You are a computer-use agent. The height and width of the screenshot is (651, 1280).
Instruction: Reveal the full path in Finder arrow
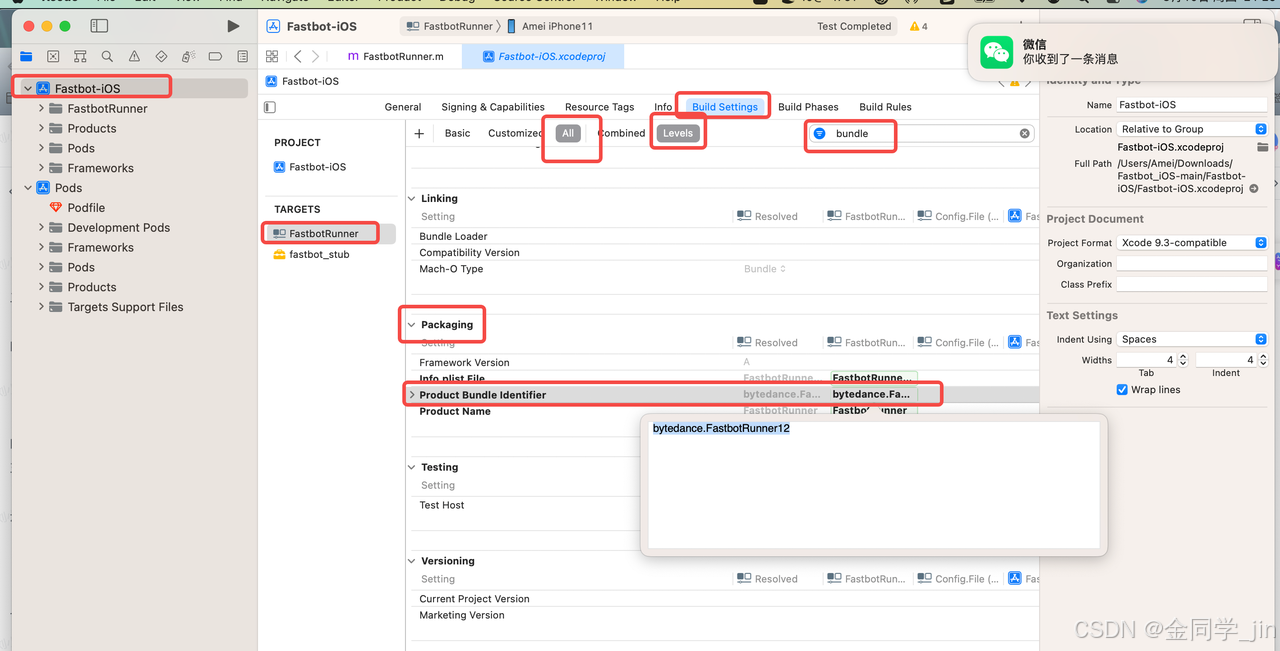(1254, 188)
